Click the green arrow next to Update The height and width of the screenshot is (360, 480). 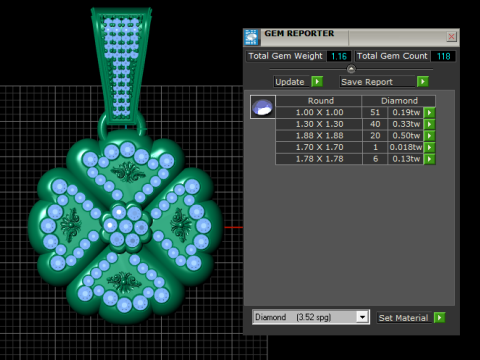click(x=317, y=82)
